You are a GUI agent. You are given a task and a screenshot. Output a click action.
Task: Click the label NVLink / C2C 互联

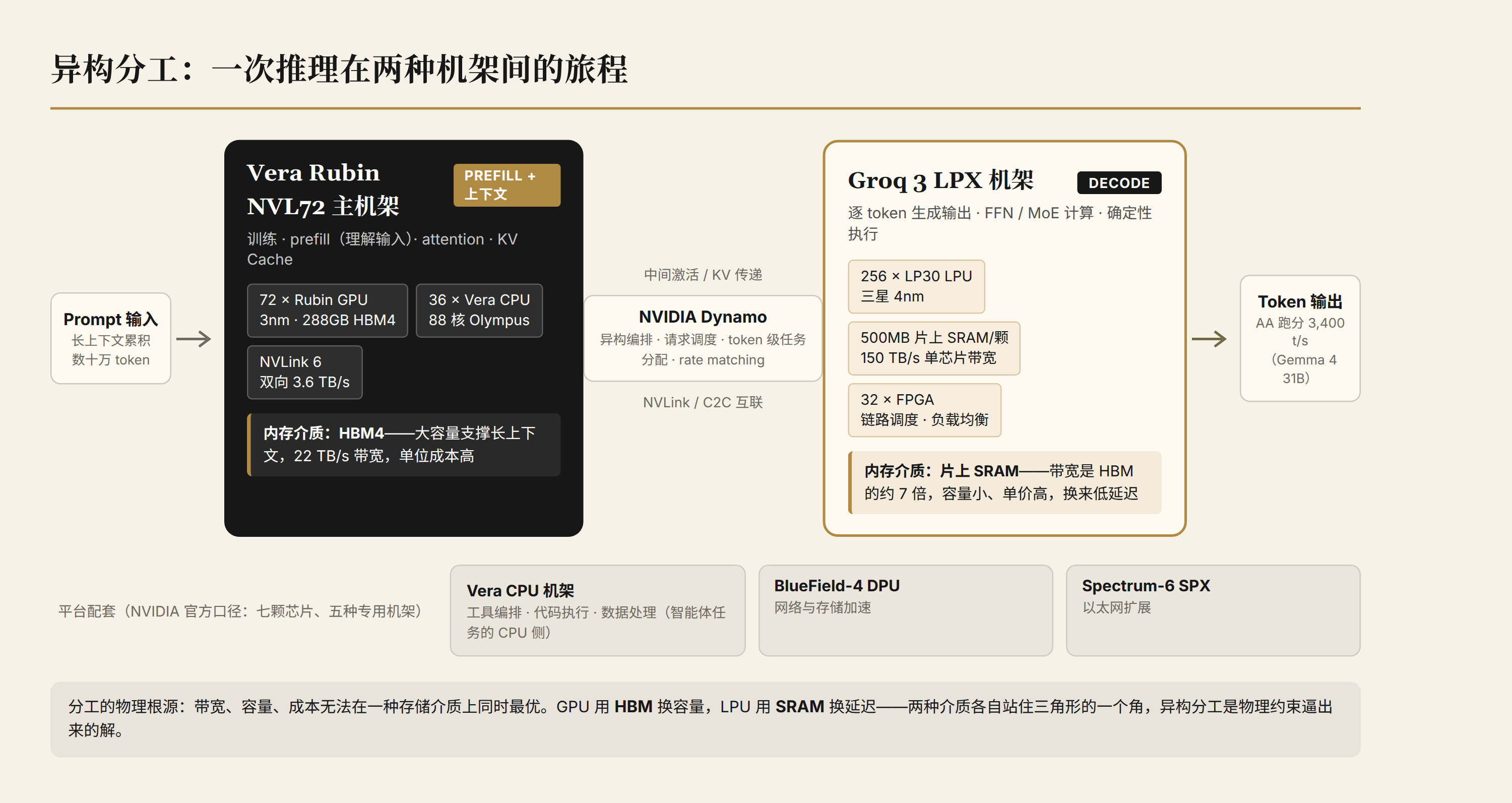pos(703,403)
